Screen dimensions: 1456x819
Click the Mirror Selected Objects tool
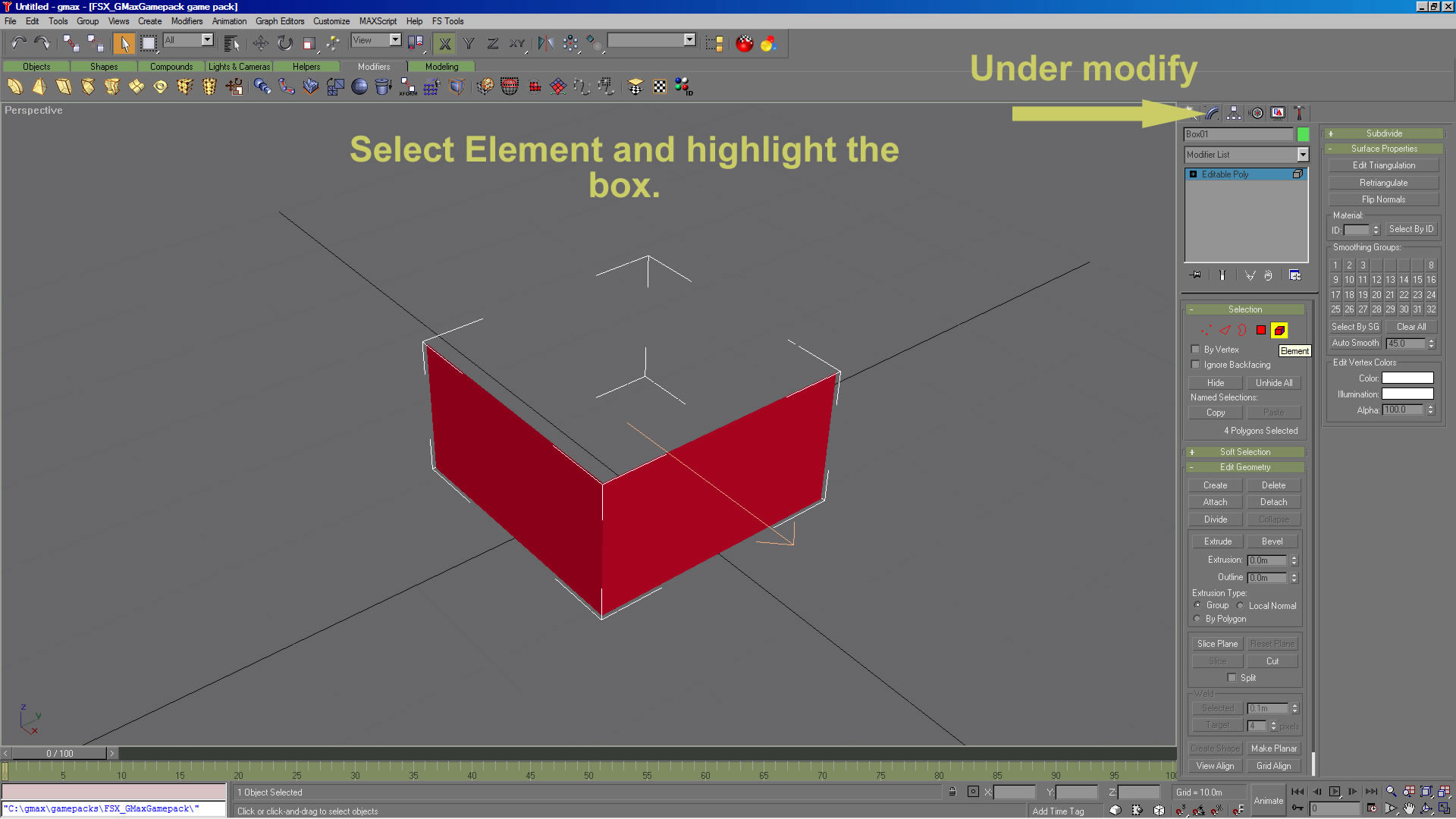(545, 43)
